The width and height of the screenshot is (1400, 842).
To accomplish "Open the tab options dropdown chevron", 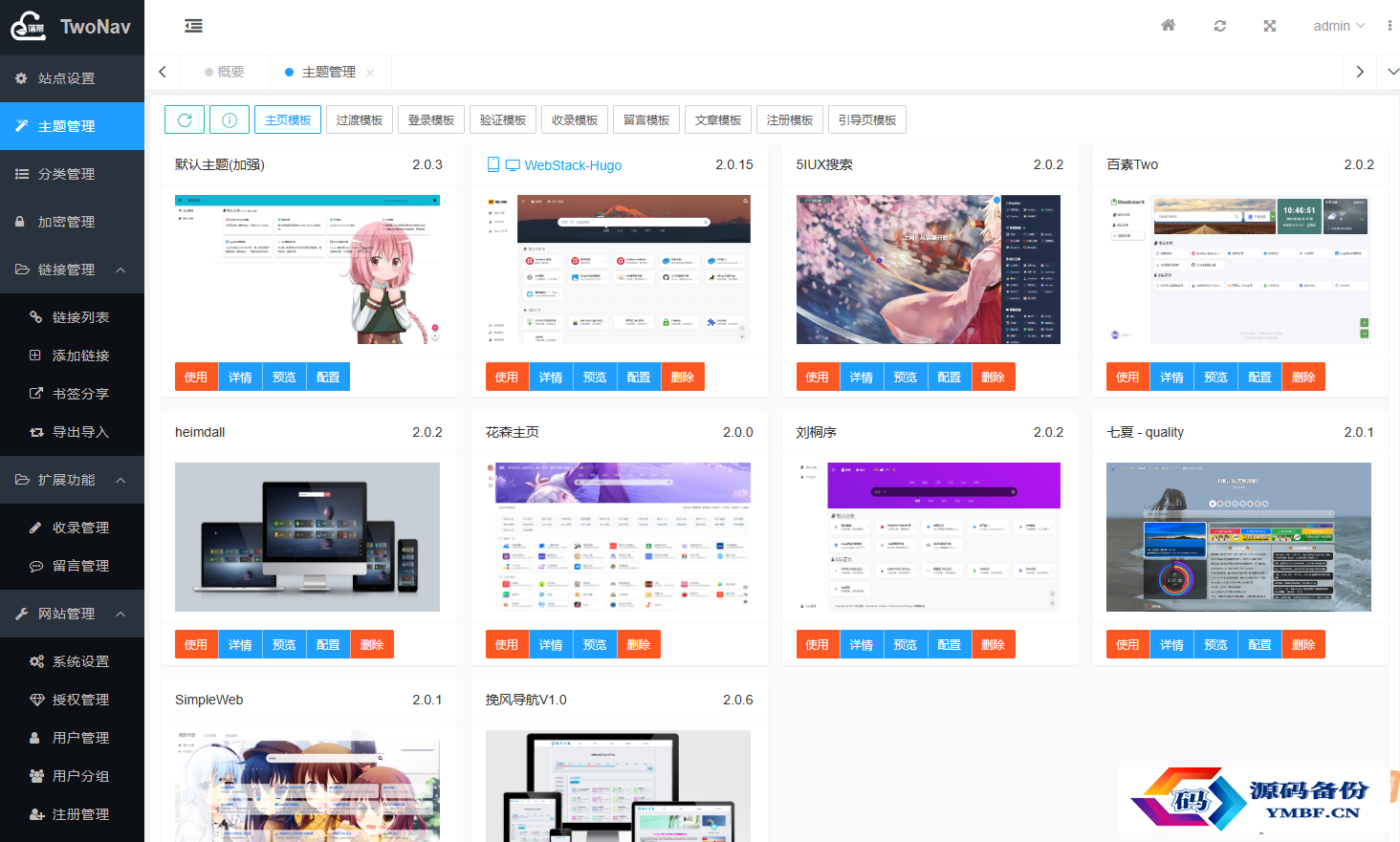I will coord(1392,72).
